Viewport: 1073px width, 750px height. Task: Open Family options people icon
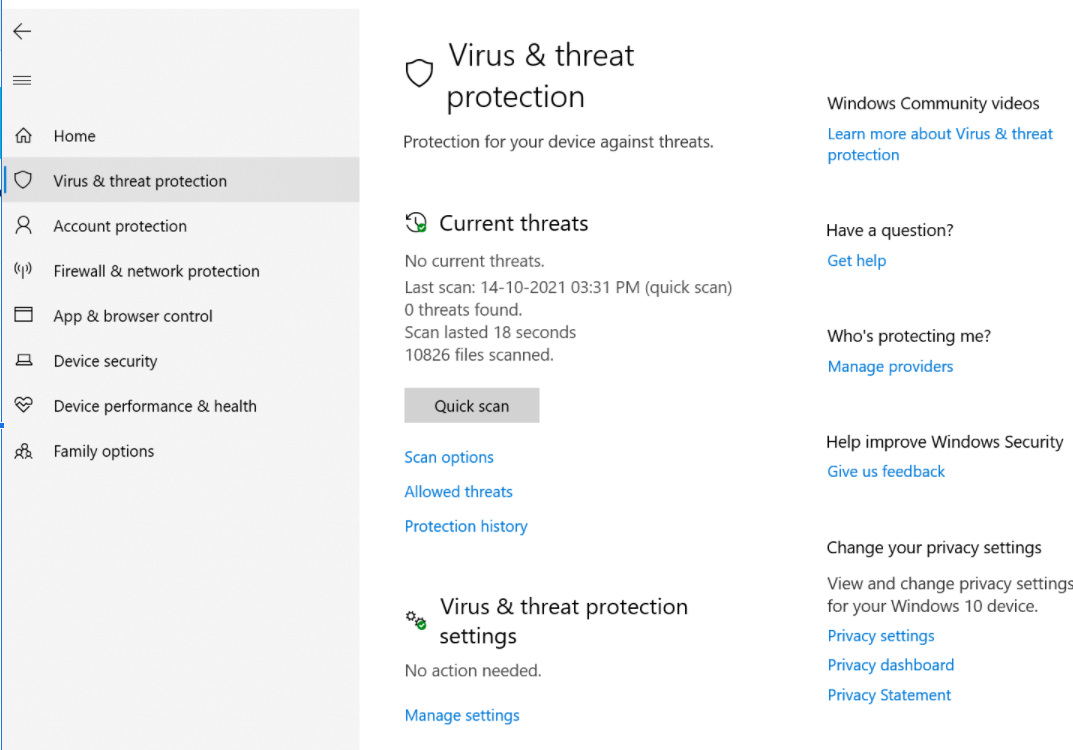tap(23, 451)
